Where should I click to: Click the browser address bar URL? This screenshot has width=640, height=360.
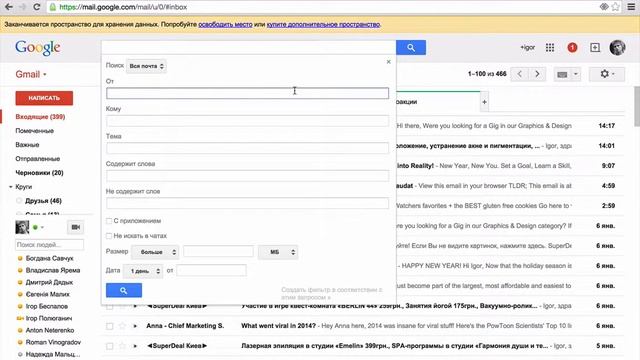coord(123,7)
